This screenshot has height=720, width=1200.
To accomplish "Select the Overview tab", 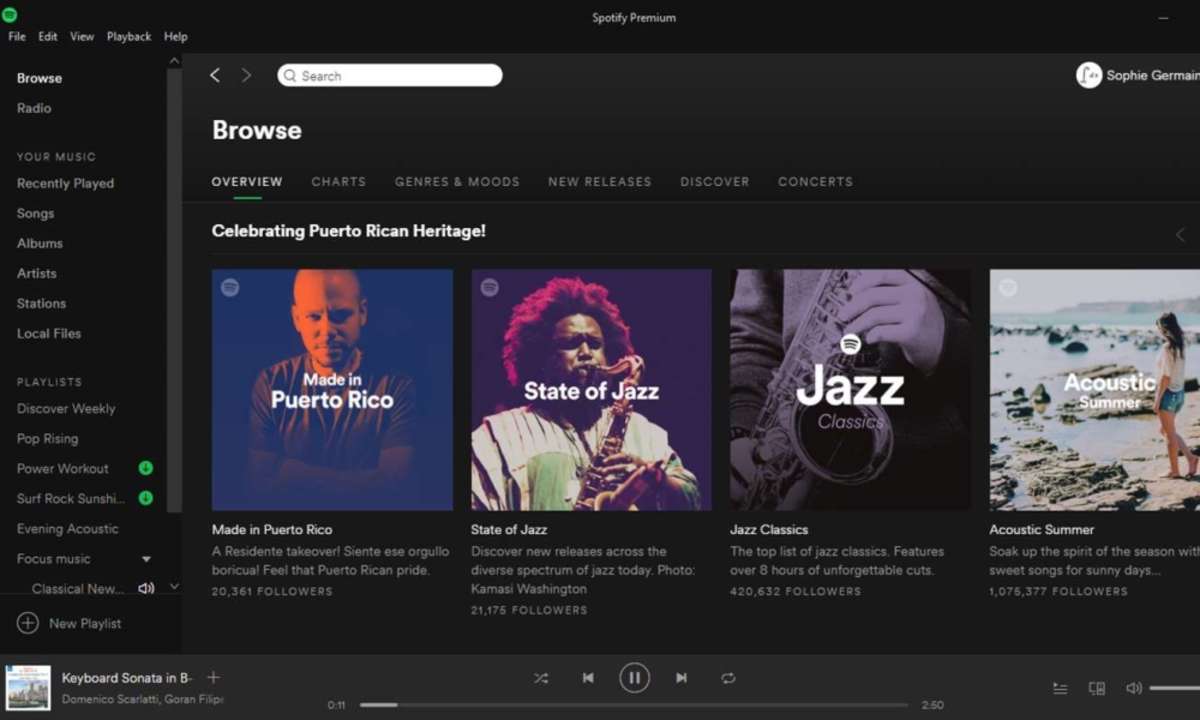I will coord(247,182).
